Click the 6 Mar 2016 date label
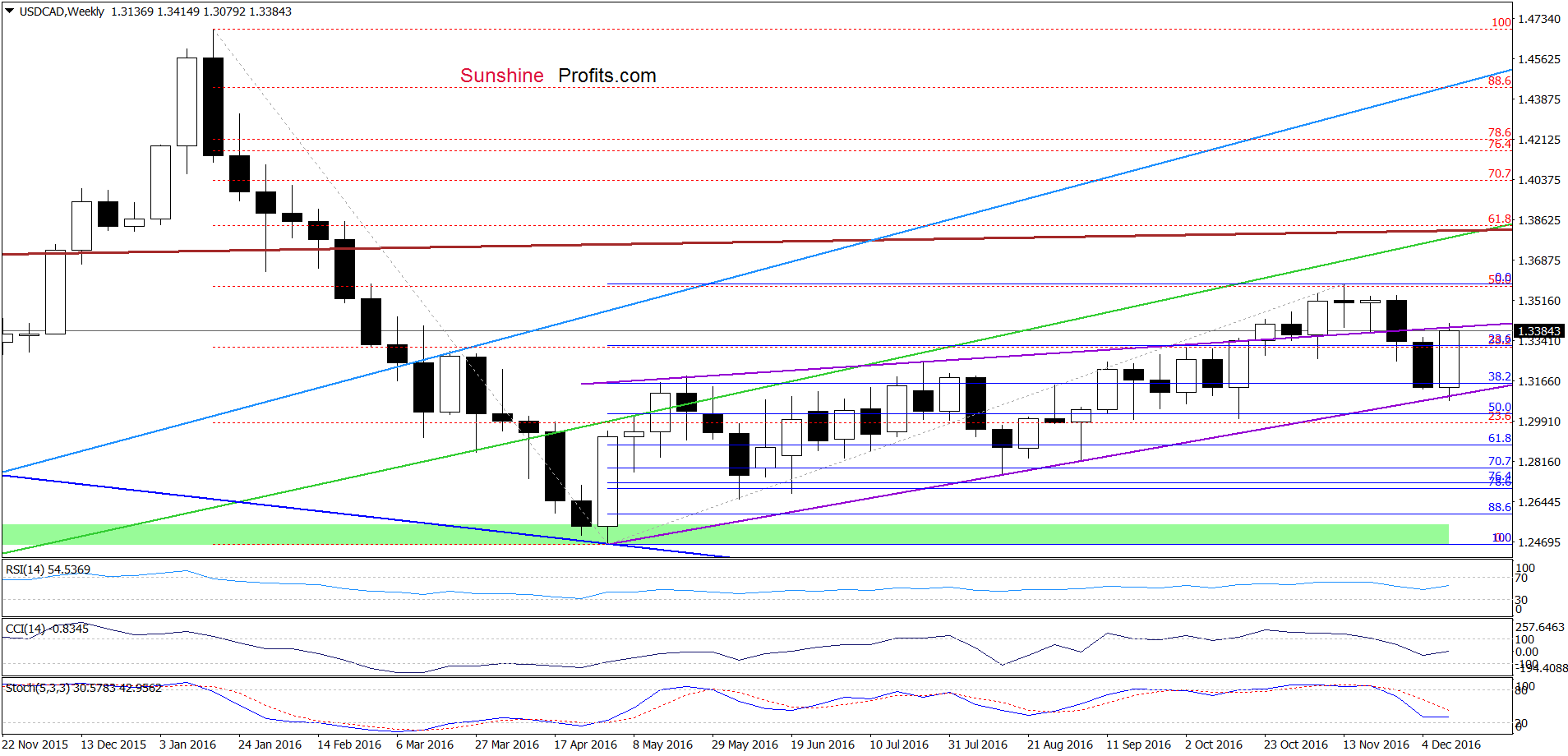 click(425, 744)
